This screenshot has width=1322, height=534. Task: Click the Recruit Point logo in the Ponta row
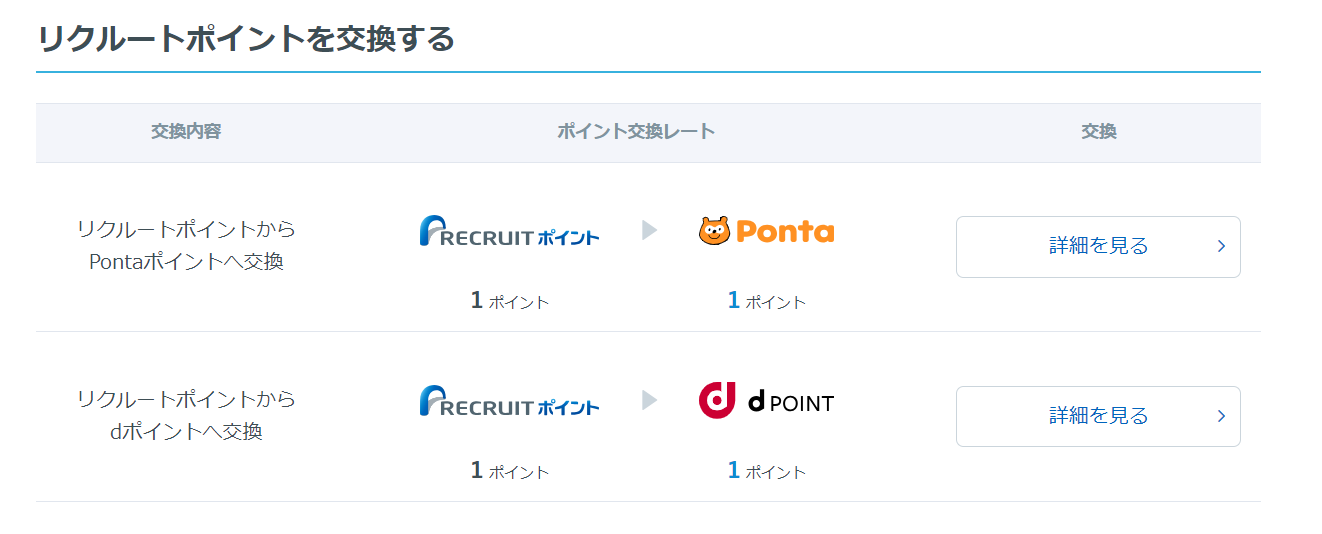coord(509,232)
